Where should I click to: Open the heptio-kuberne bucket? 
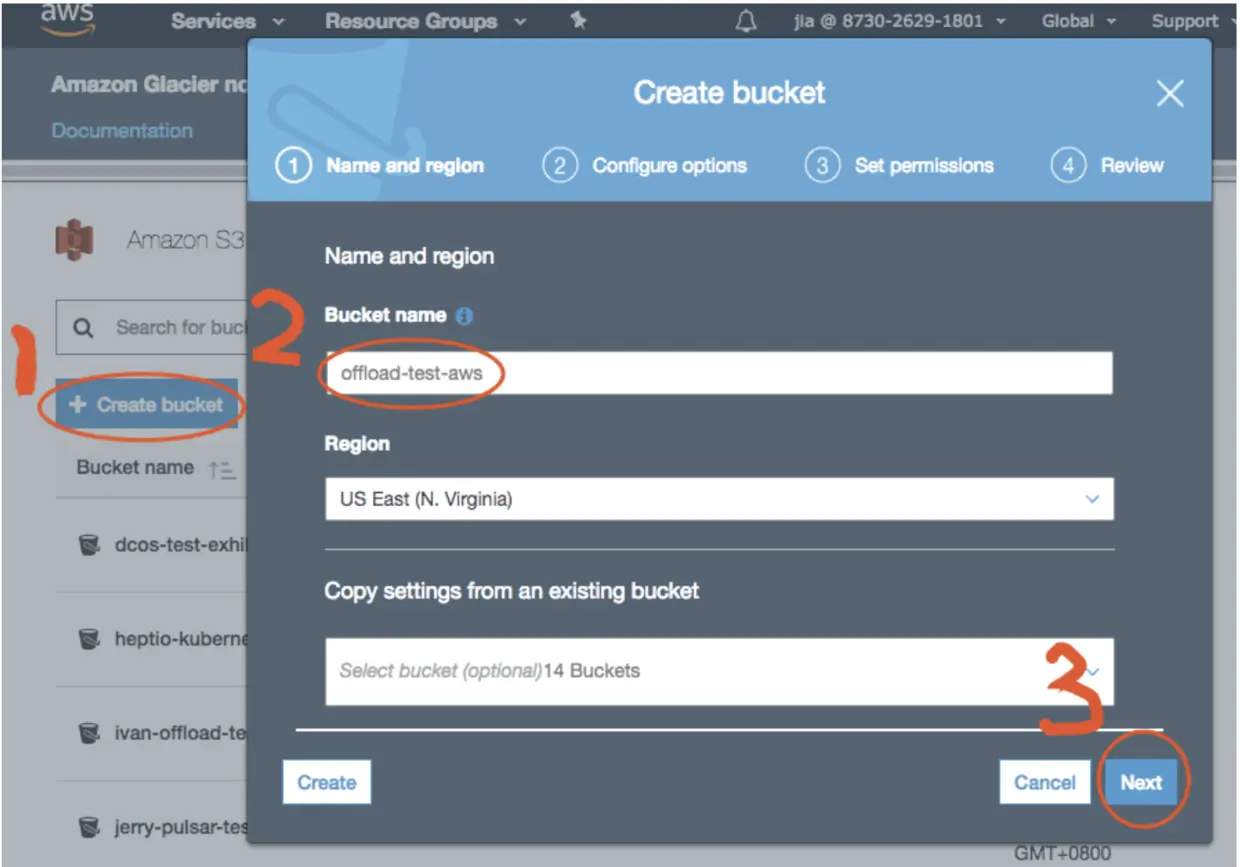coord(180,639)
